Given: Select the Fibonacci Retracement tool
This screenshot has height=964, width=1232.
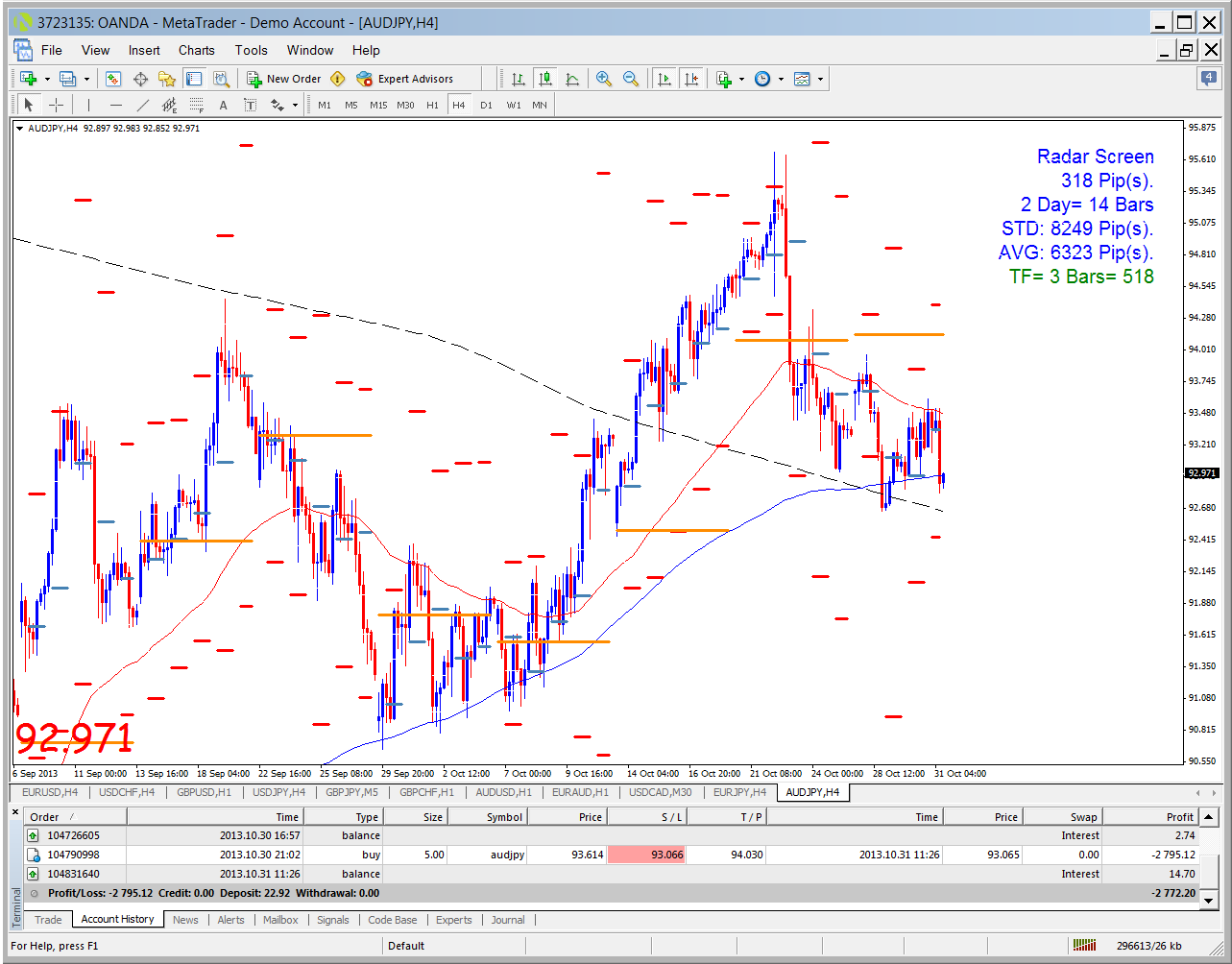Looking at the screenshot, I should click(196, 105).
